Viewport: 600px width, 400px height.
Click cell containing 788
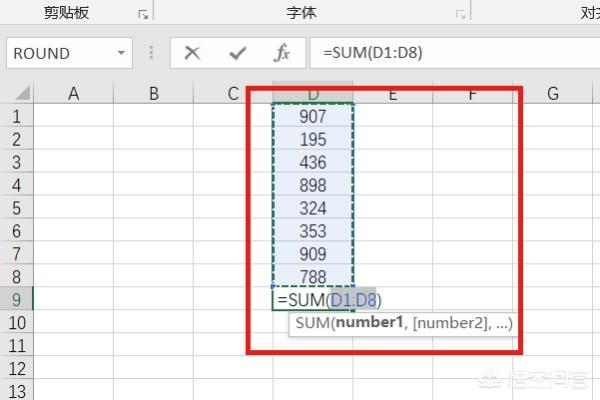[313, 276]
